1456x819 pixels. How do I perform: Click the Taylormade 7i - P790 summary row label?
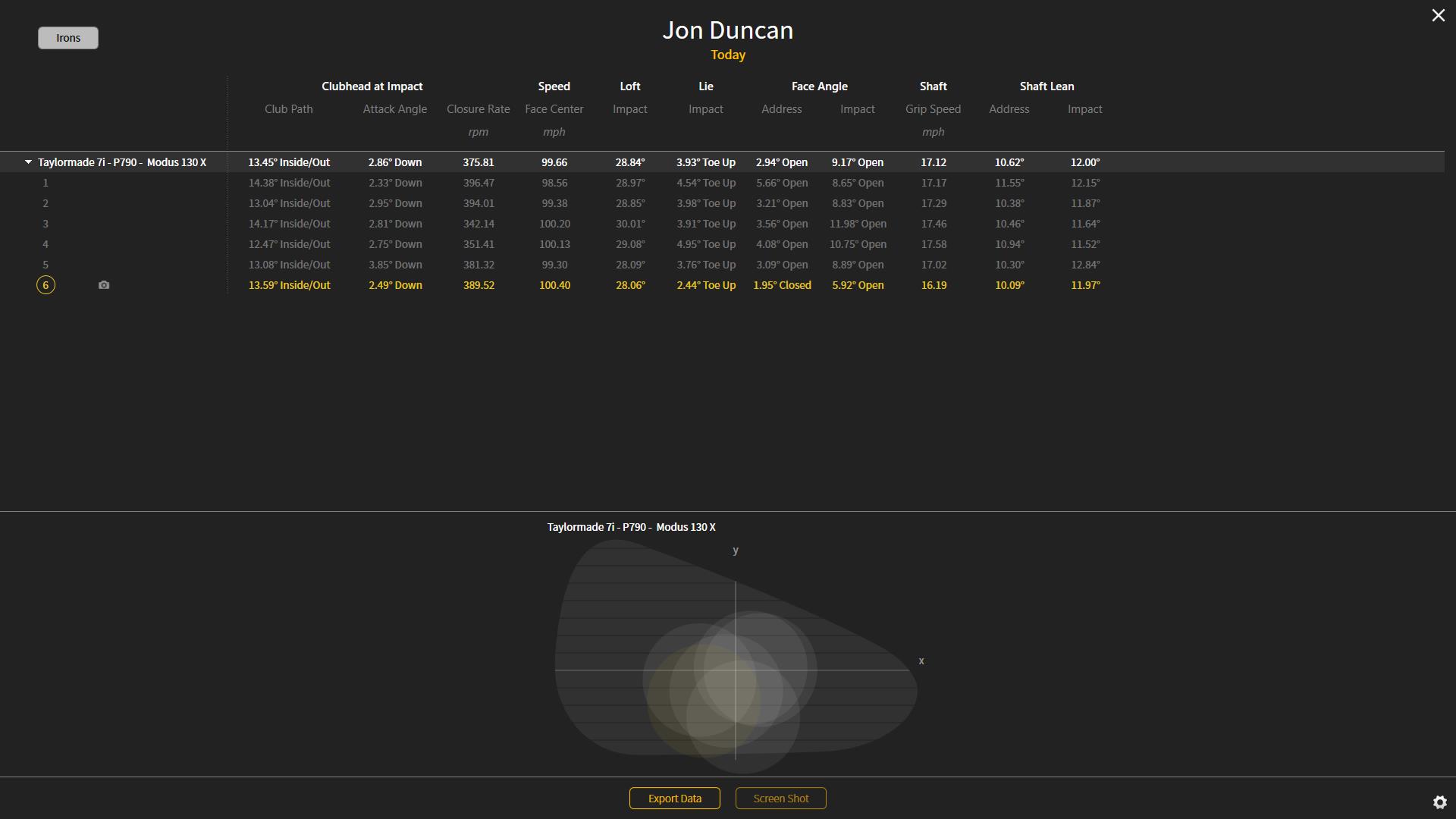pos(122,162)
